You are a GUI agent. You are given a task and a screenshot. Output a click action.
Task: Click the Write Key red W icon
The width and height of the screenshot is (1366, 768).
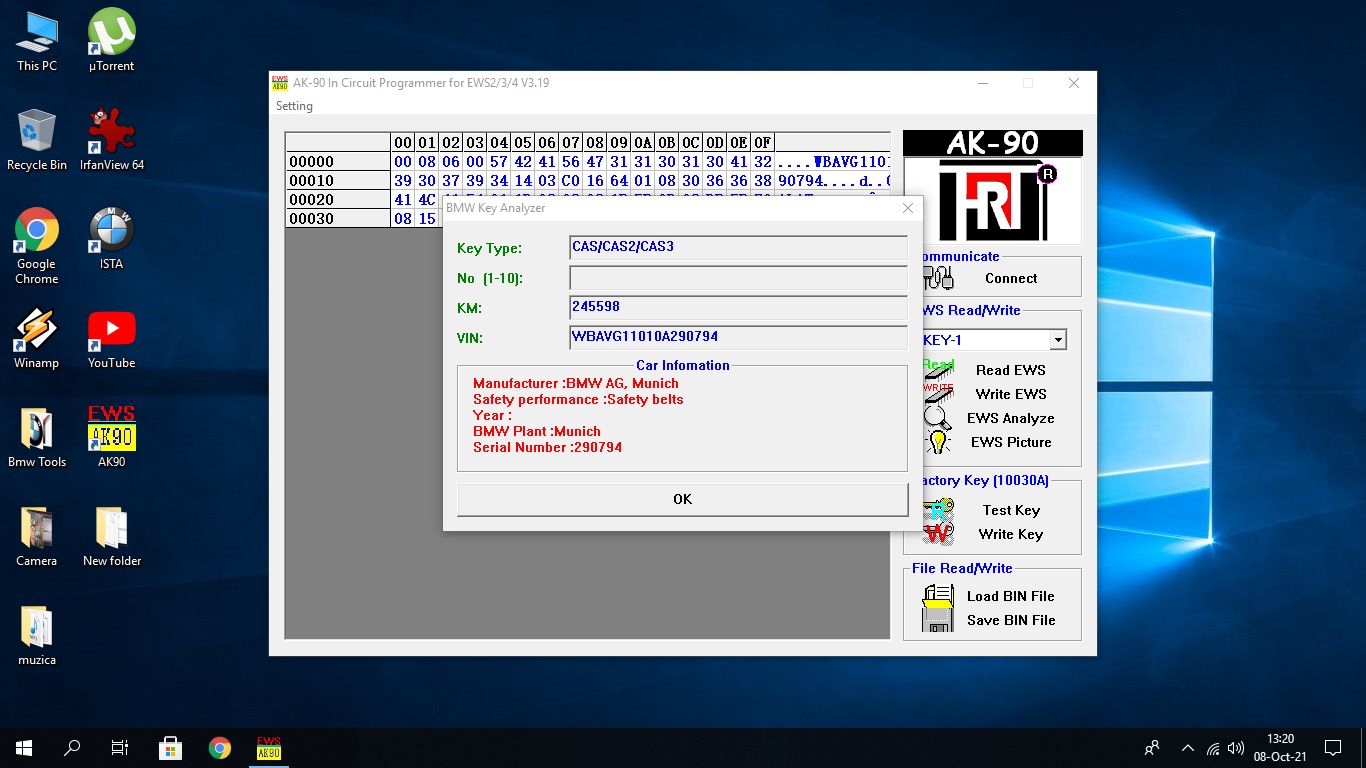pos(938,533)
